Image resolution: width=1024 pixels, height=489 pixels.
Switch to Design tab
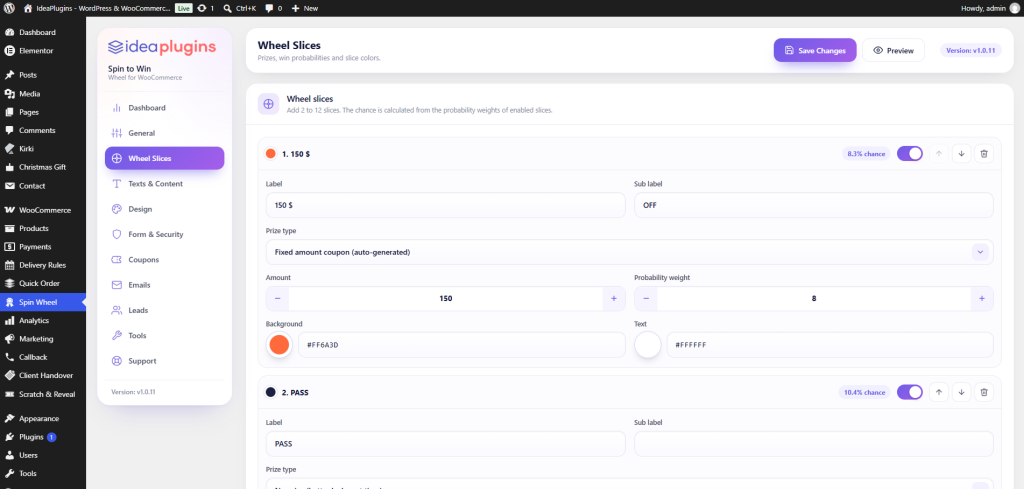[x=165, y=209]
